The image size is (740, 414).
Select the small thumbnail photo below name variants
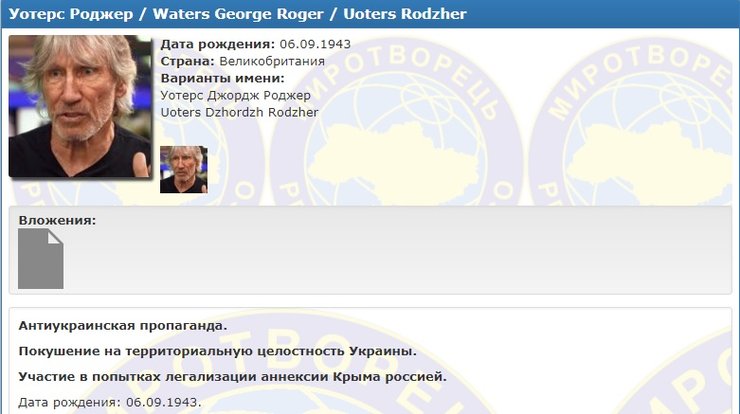pyautogui.click(x=184, y=169)
